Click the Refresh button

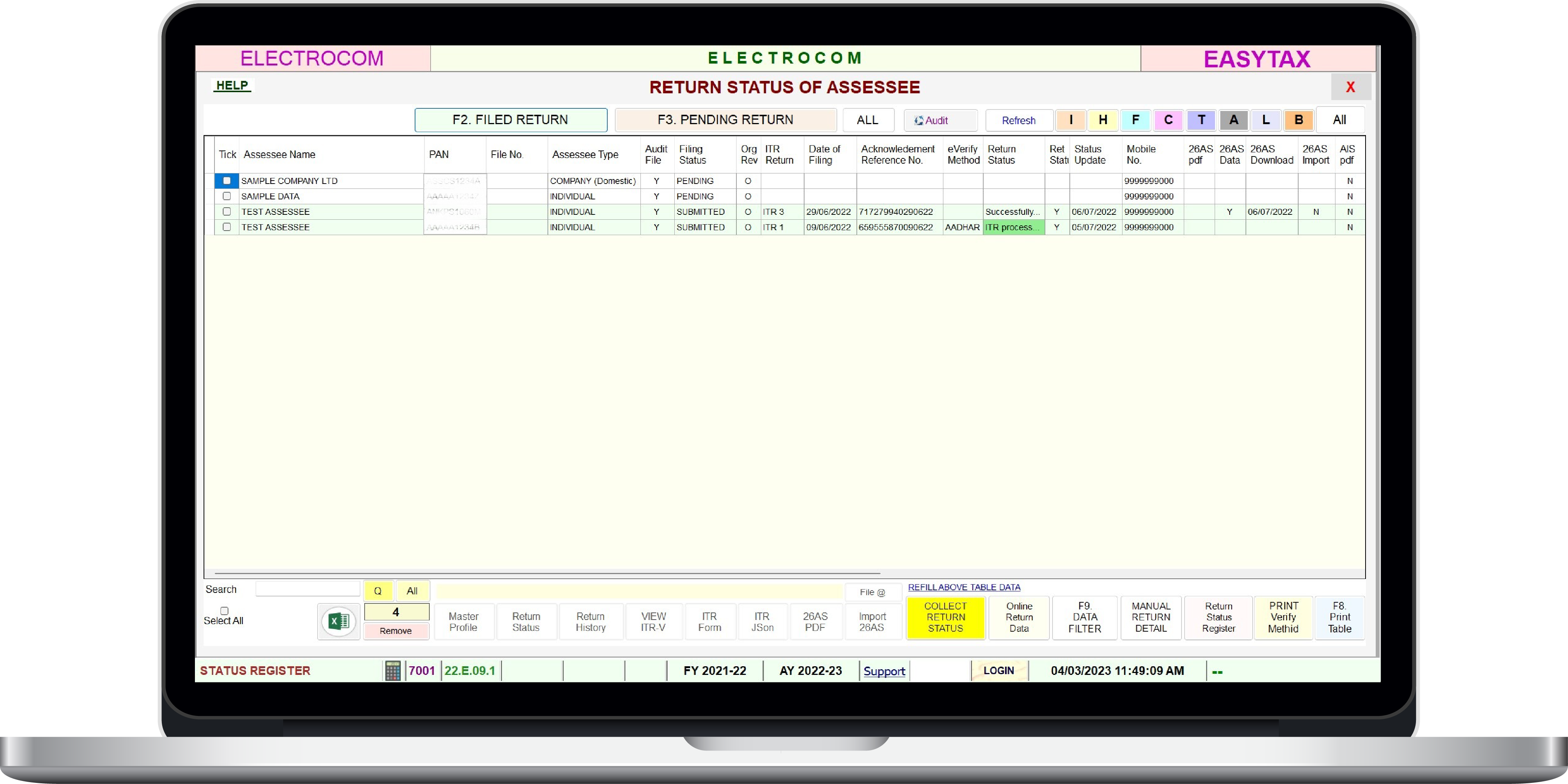point(1019,120)
